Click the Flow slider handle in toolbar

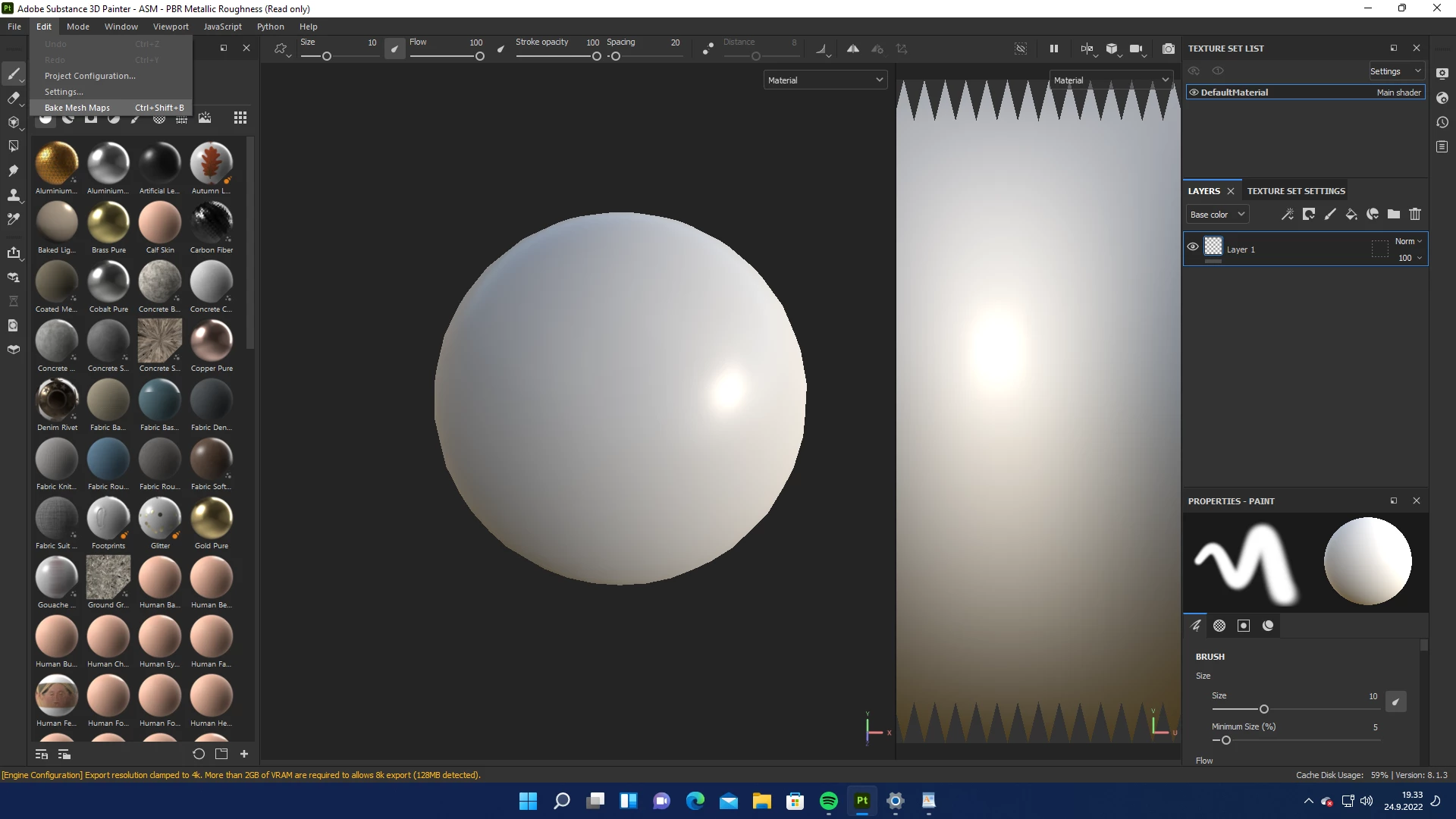point(479,56)
